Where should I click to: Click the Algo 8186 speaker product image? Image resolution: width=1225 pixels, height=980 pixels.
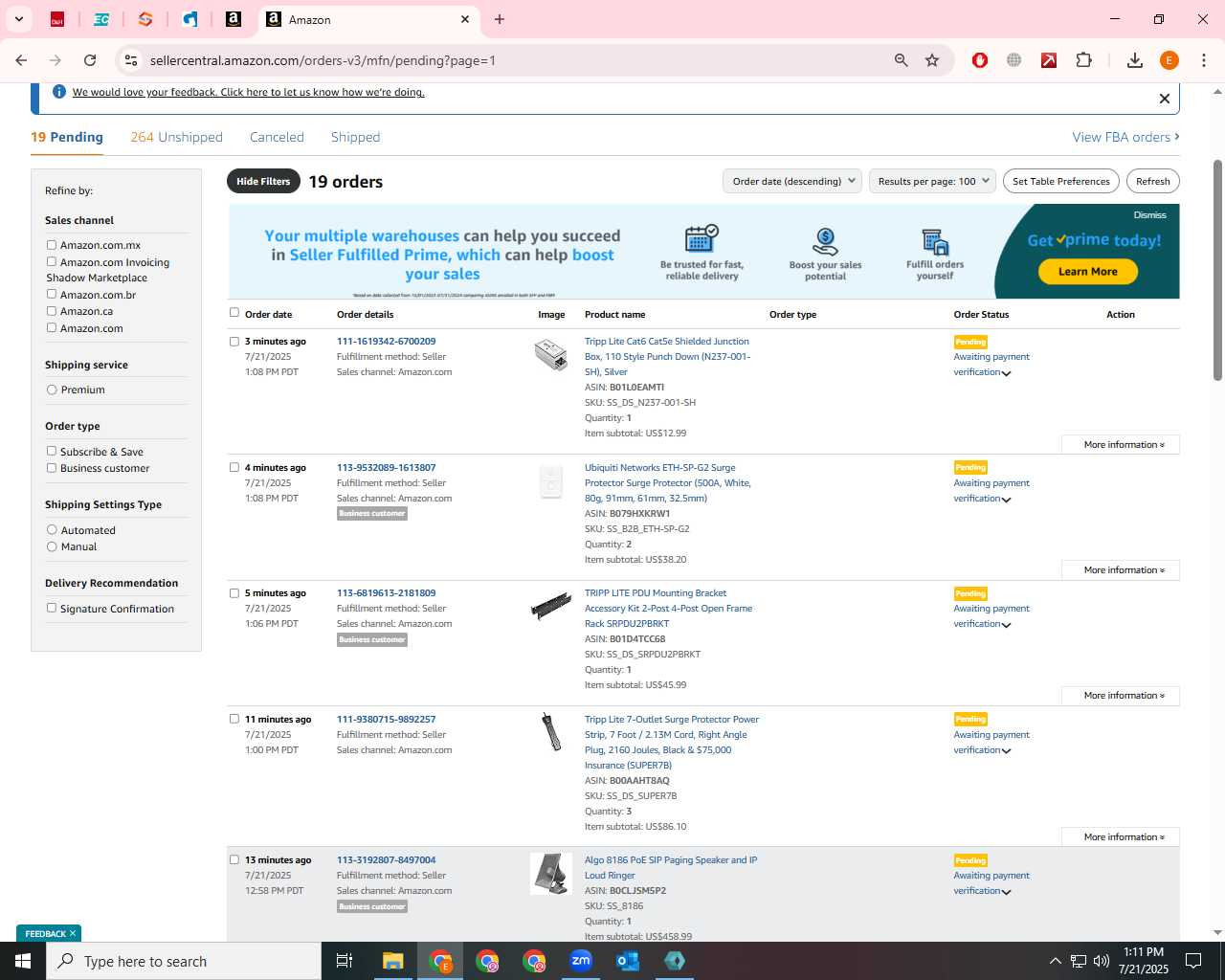(x=551, y=874)
